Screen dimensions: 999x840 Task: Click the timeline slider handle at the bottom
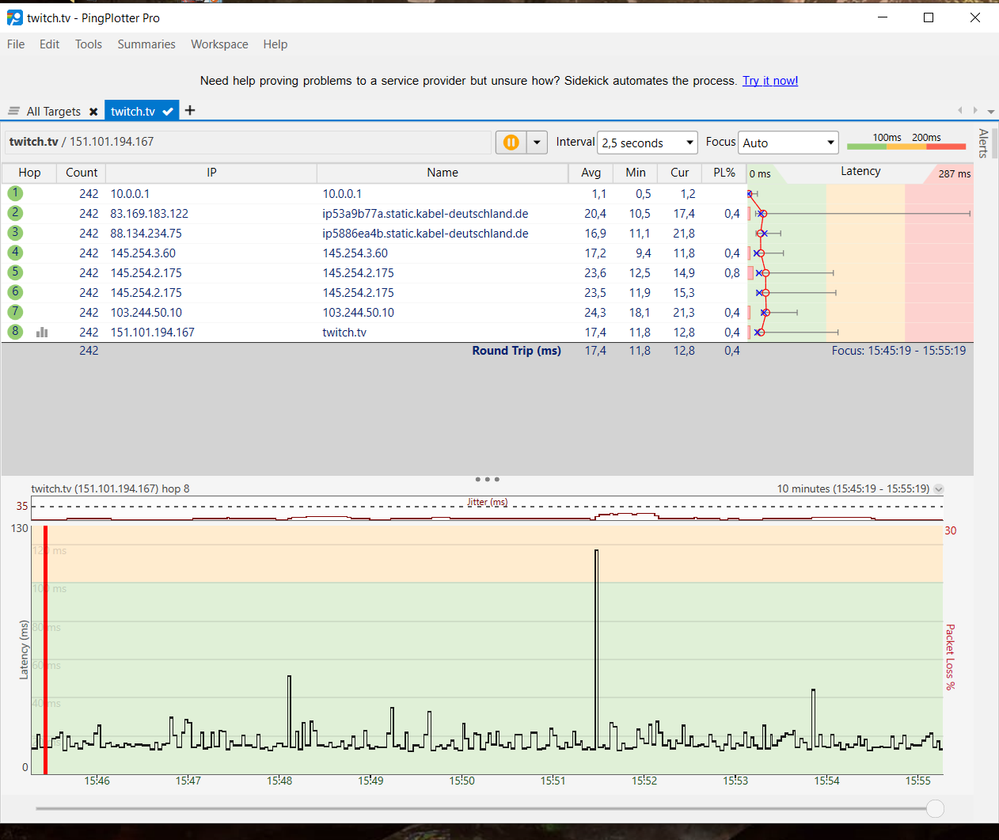[x=934, y=808]
